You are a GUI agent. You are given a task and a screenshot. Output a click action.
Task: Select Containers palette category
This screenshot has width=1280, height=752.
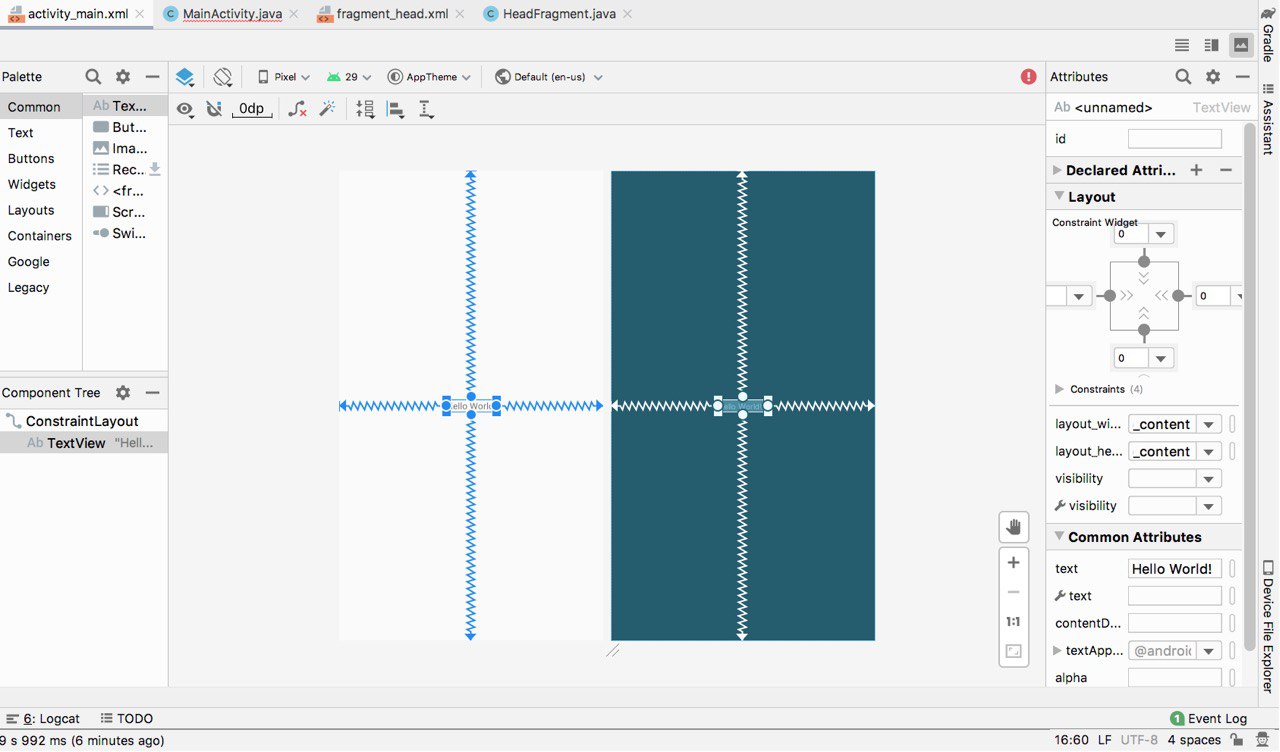pyautogui.click(x=41, y=236)
